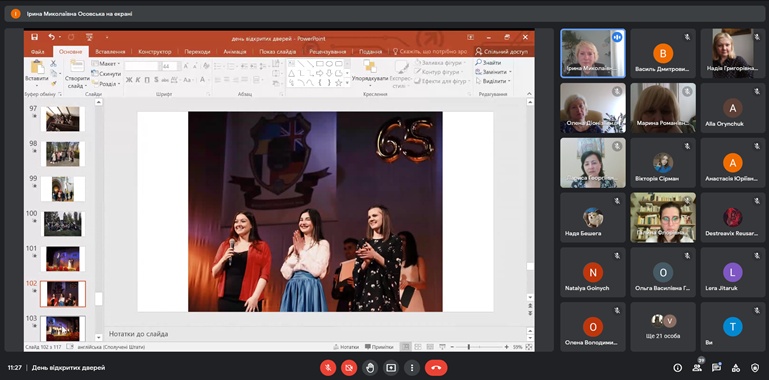Open the activities icon in Meet
The width and height of the screenshot is (769, 380).
[736, 368]
